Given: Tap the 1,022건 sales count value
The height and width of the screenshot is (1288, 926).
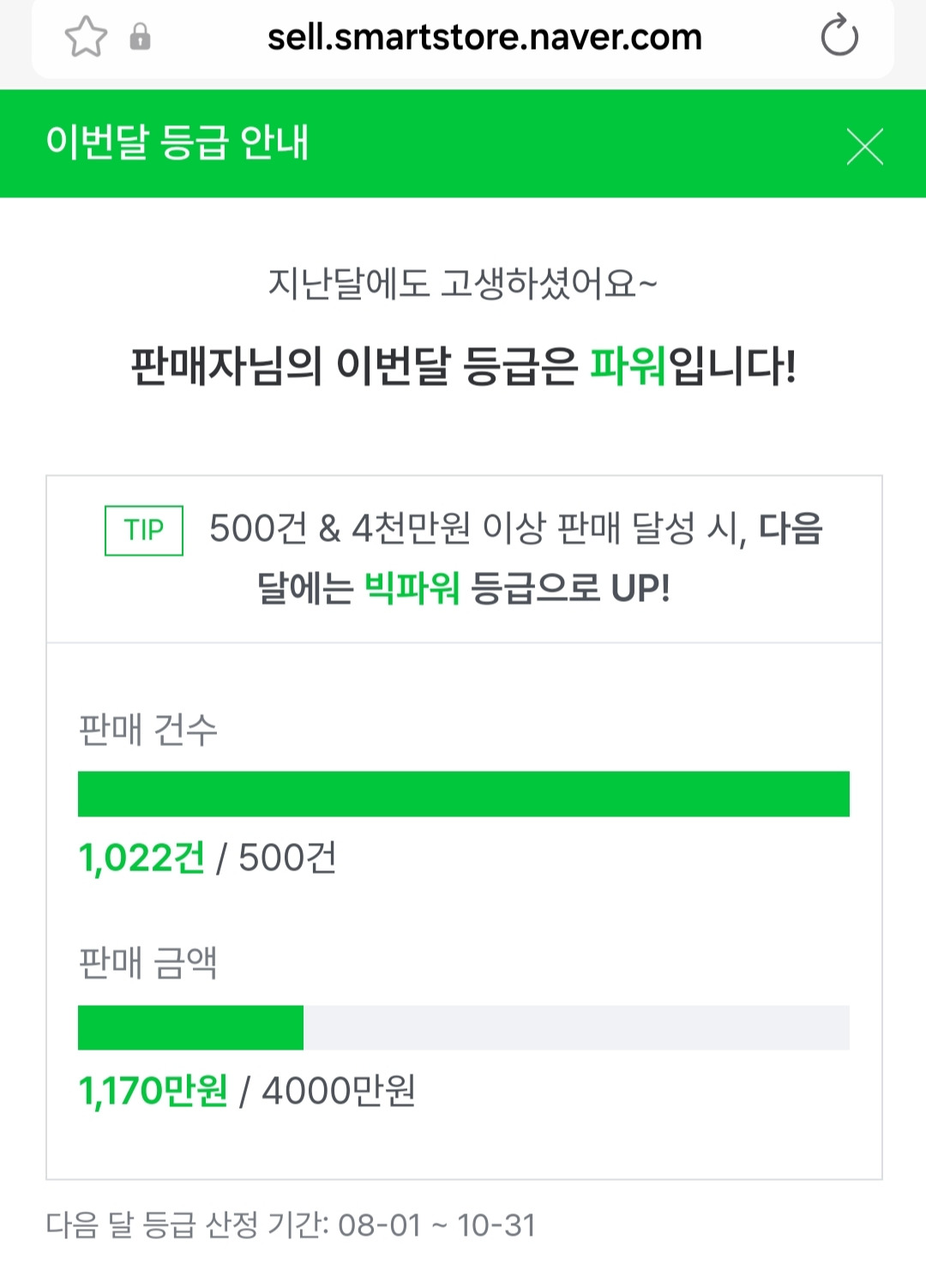Looking at the screenshot, I should (x=142, y=858).
